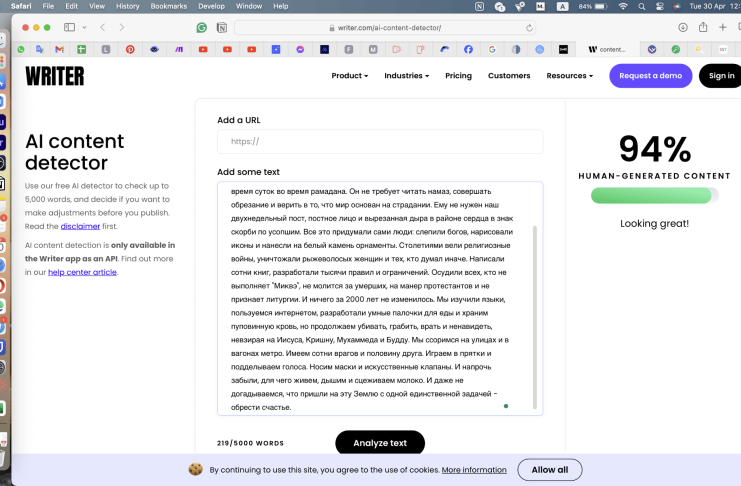The width and height of the screenshot is (741, 486).
Task: Open the Facebook pinned tab
Action: coord(468,49)
